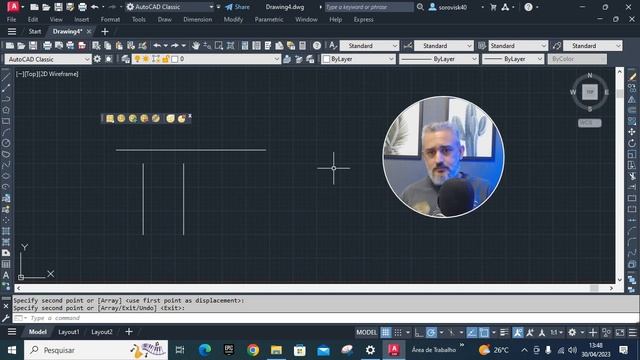Open the Express menu
The height and width of the screenshot is (360, 640).
pos(363,19)
